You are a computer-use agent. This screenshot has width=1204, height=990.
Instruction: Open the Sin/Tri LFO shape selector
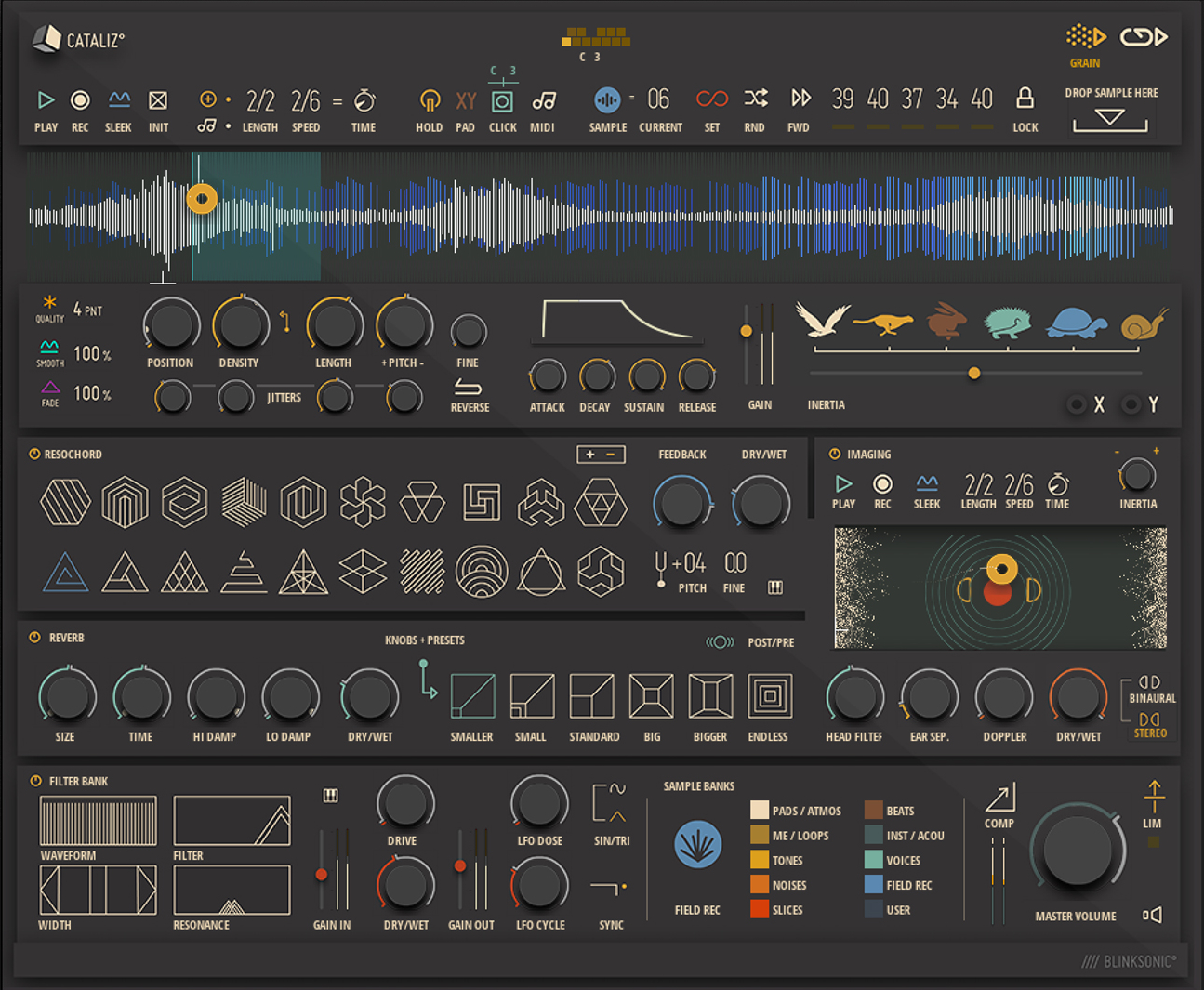(x=609, y=802)
